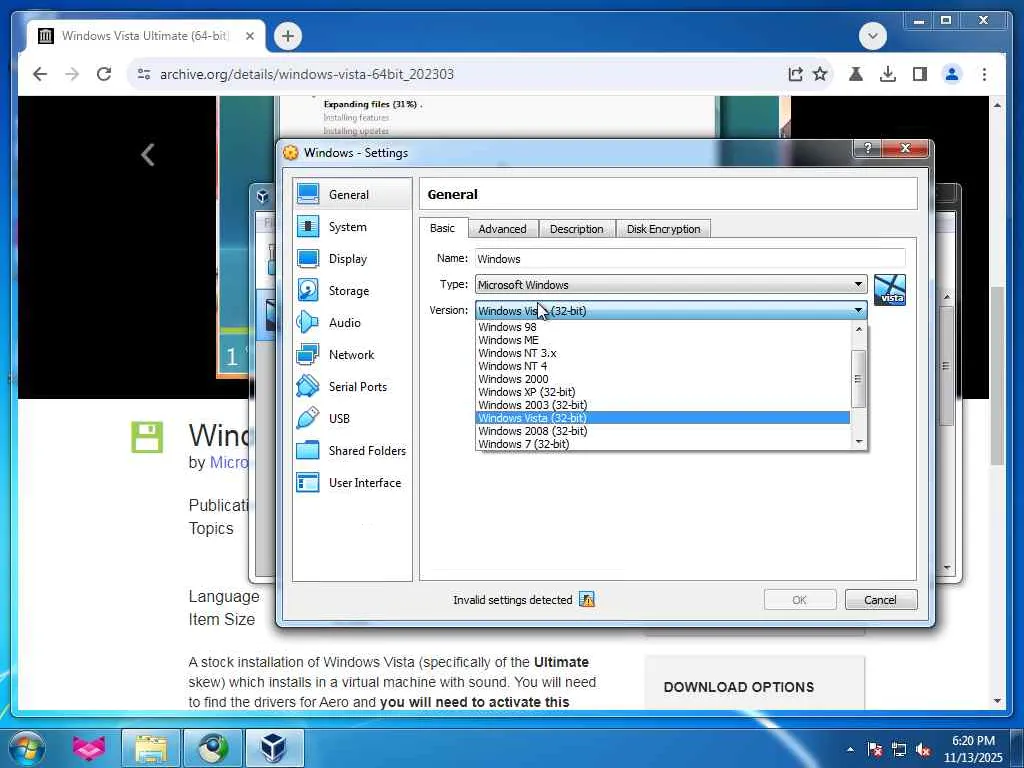Viewport: 1024px width, 768px height.
Task: Open the General settings category
Action: tap(352, 195)
